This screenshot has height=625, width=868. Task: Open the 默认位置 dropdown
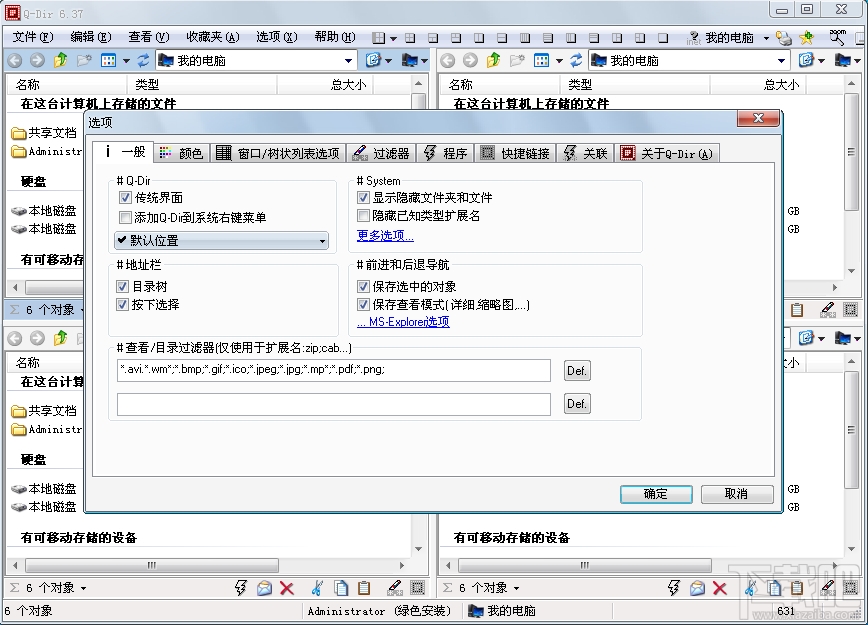coord(221,240)
